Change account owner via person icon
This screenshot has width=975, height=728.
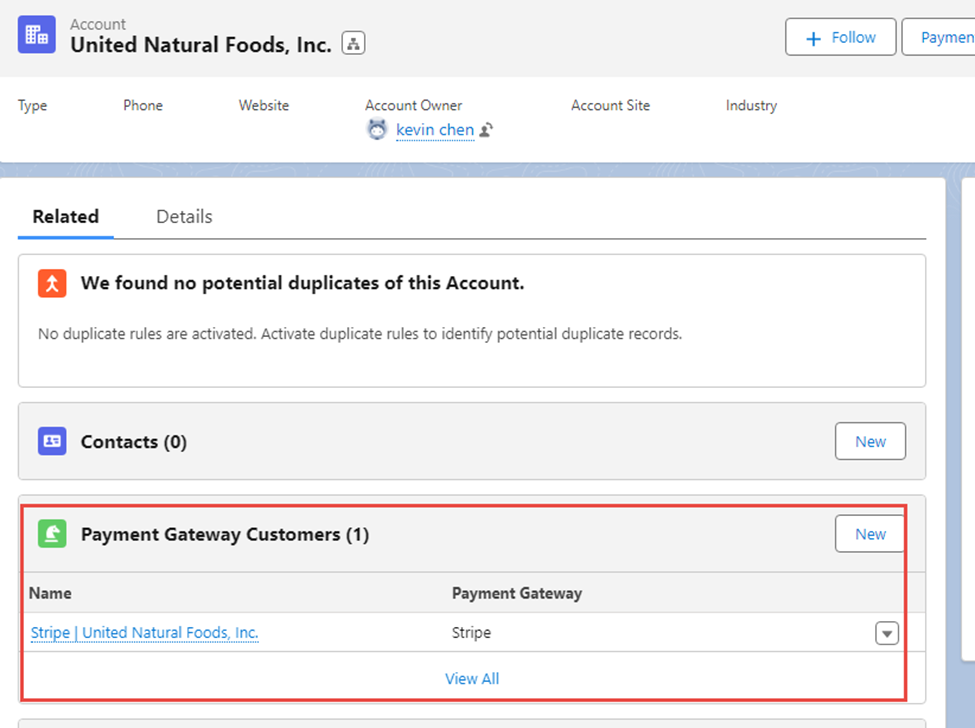pos(486,129)
